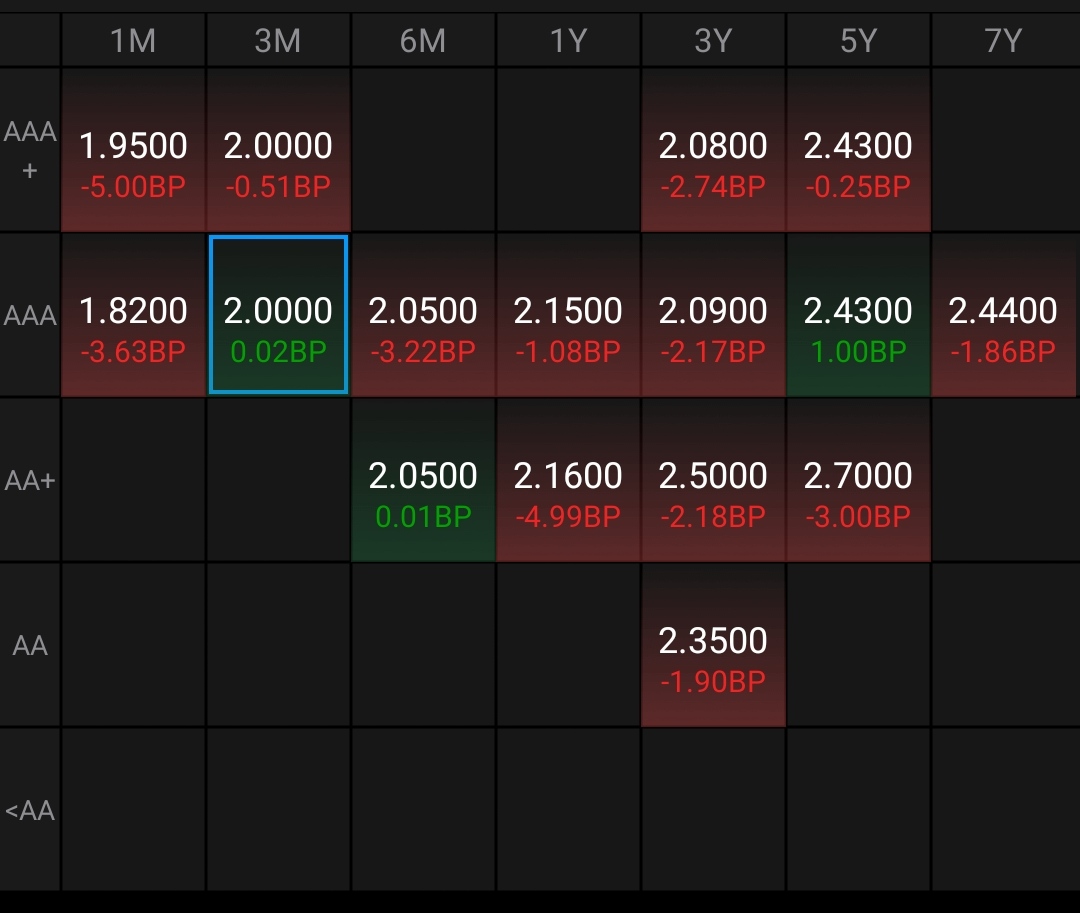1080x913 pixels.
Task: Click the 7Y tenor column header
Action: (x=1004, y=41)
